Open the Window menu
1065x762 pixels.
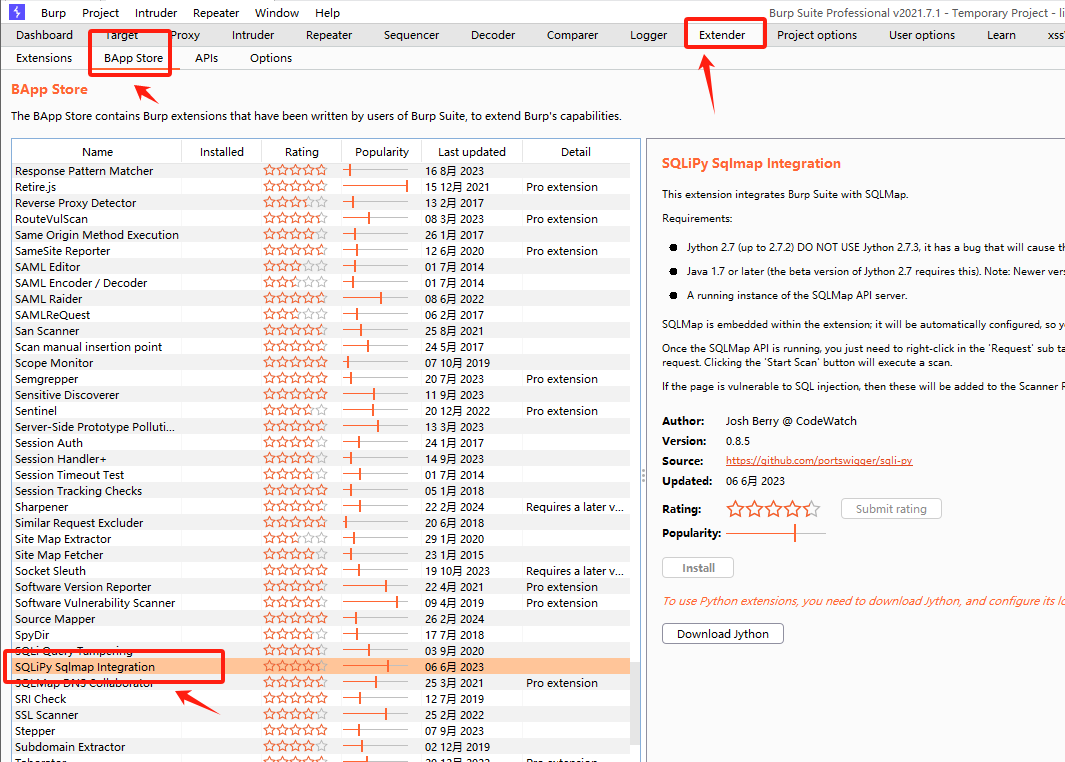(x=276, y=13)
